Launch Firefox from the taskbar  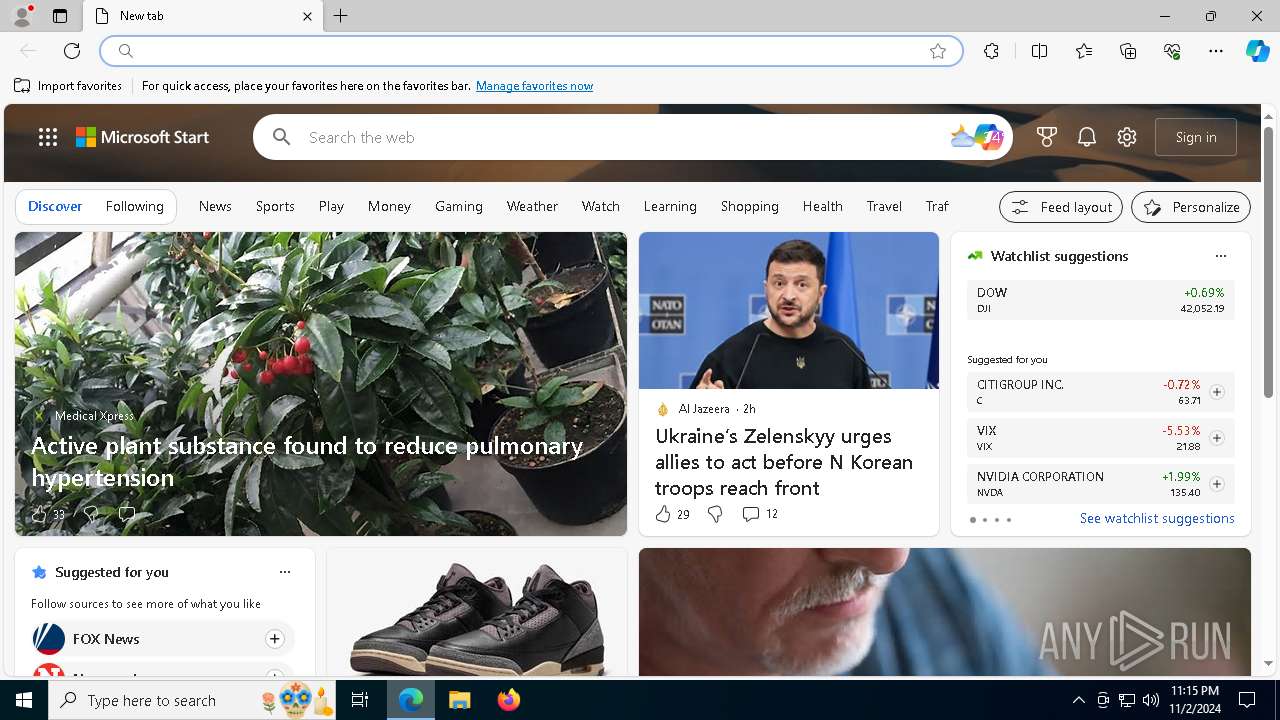tap(509, 700)
